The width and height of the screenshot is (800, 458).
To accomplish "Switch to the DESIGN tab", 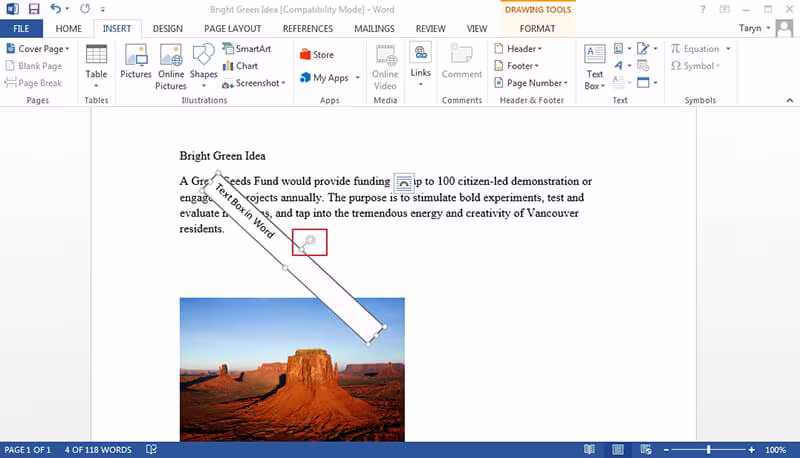I will pyautogui.click(x=167, y=29).
